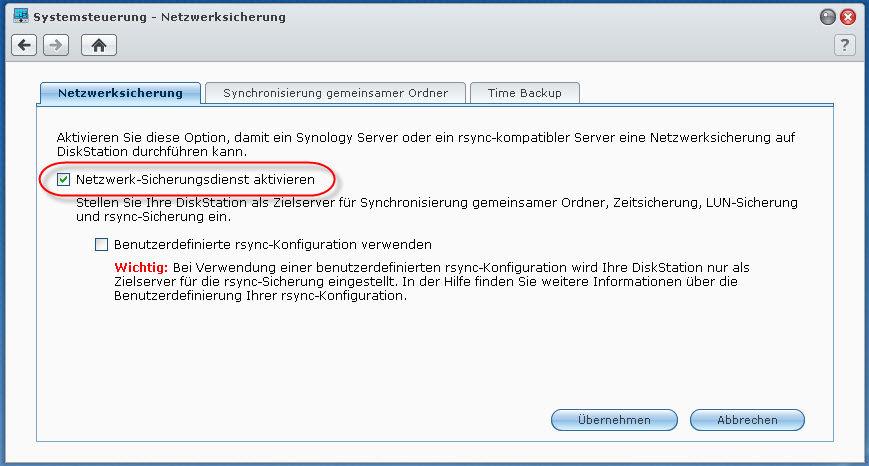Click the red Wichtig: warning text

(x=141, y=268)
